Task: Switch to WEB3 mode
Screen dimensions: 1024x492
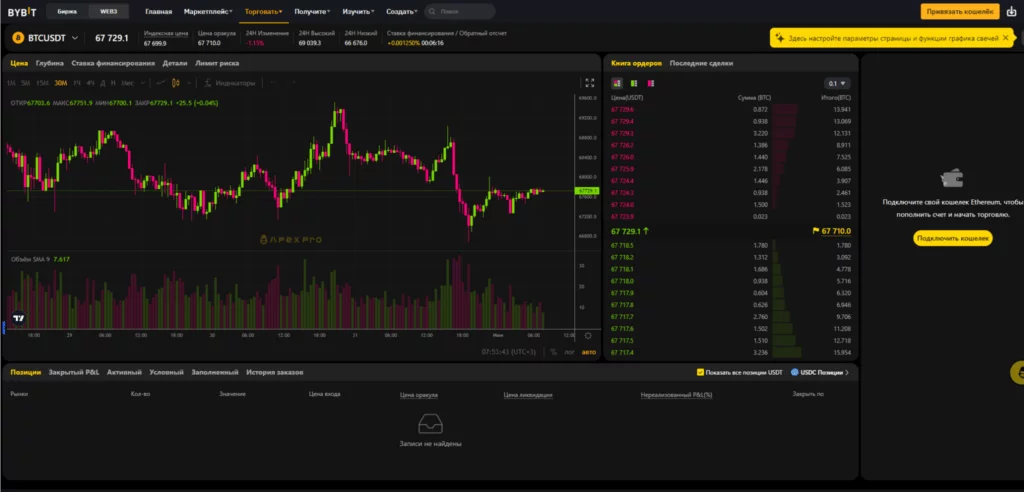Action: point(108,12)
